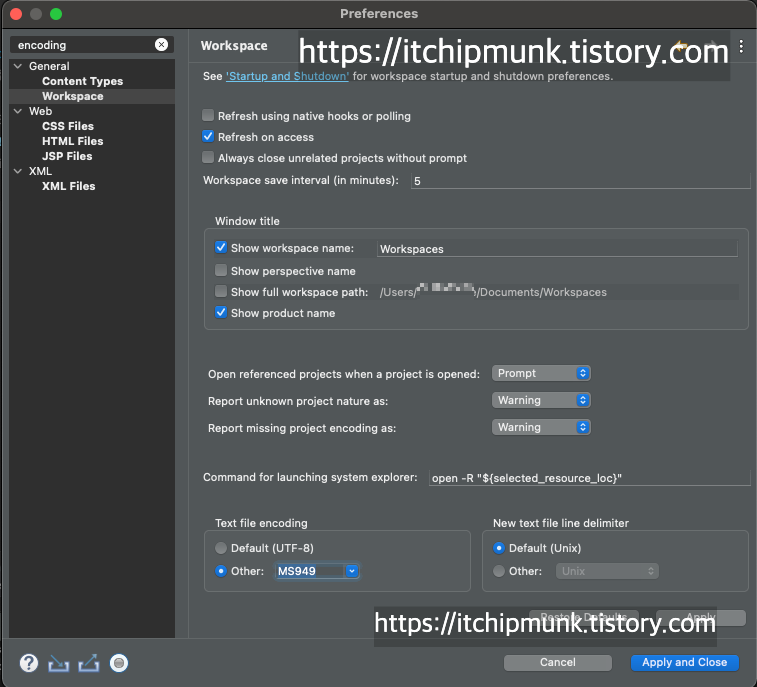Open the three-dot view menu
Viewport: 757px width, 687px height.
(741, 46)
